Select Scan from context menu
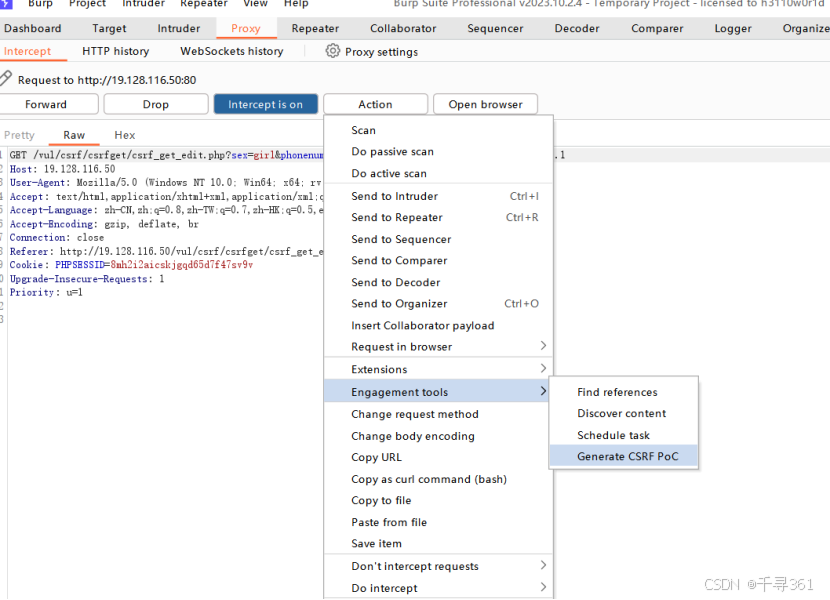Image resolution: width=830 pixels, height=600 pixels. coord(439,130)
